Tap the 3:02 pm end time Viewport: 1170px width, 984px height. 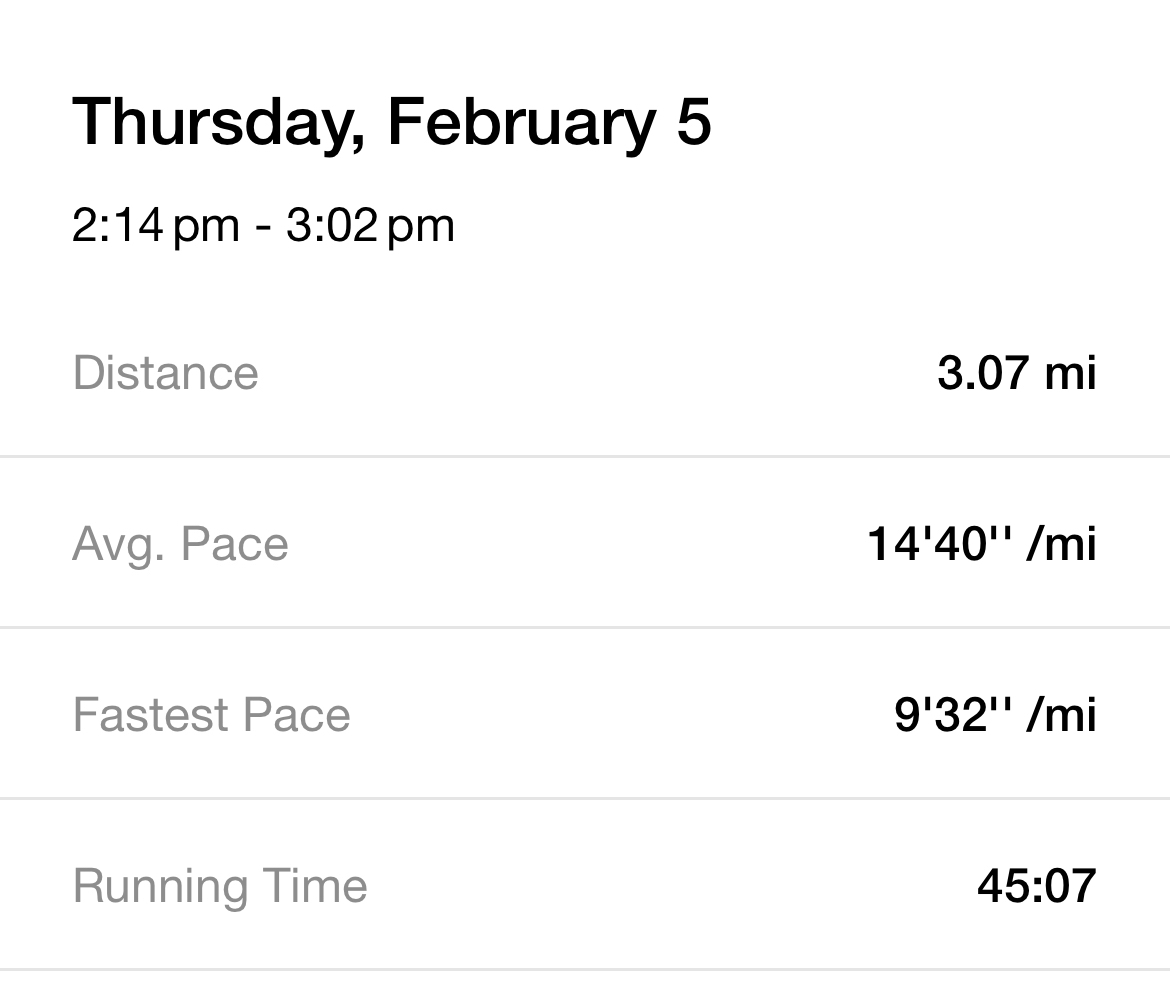pos(370,226)
